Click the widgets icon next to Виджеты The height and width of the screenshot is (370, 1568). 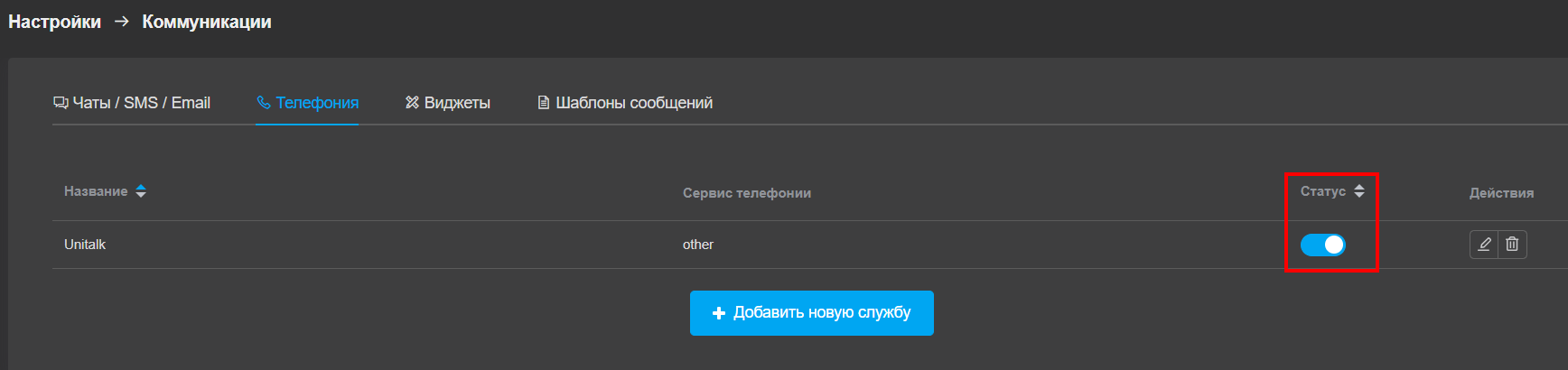coord(412,103)
